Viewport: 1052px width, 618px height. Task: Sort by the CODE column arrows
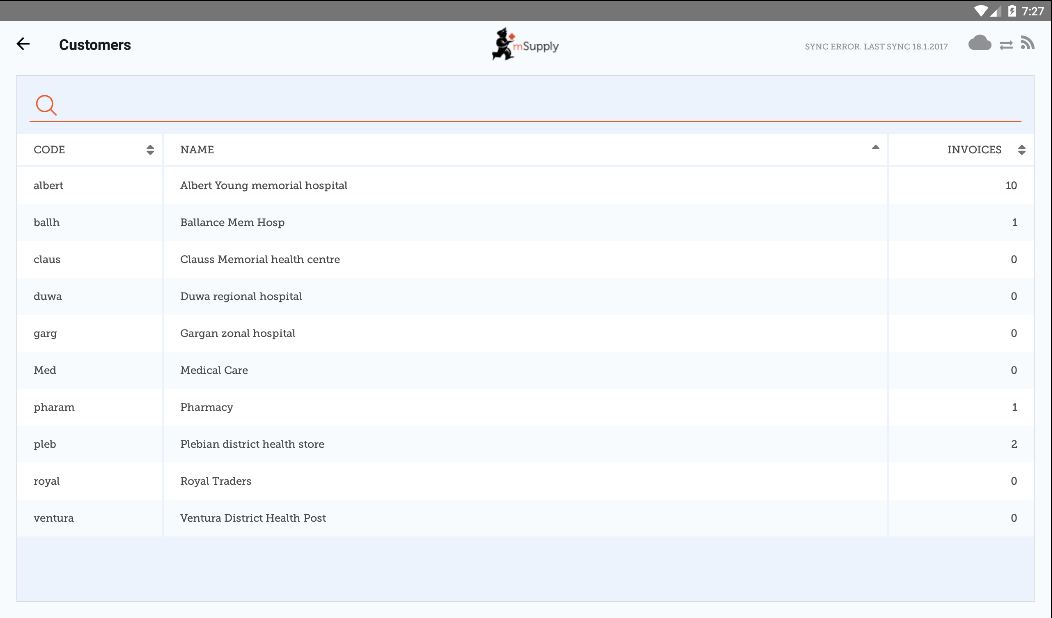[150, 150]
